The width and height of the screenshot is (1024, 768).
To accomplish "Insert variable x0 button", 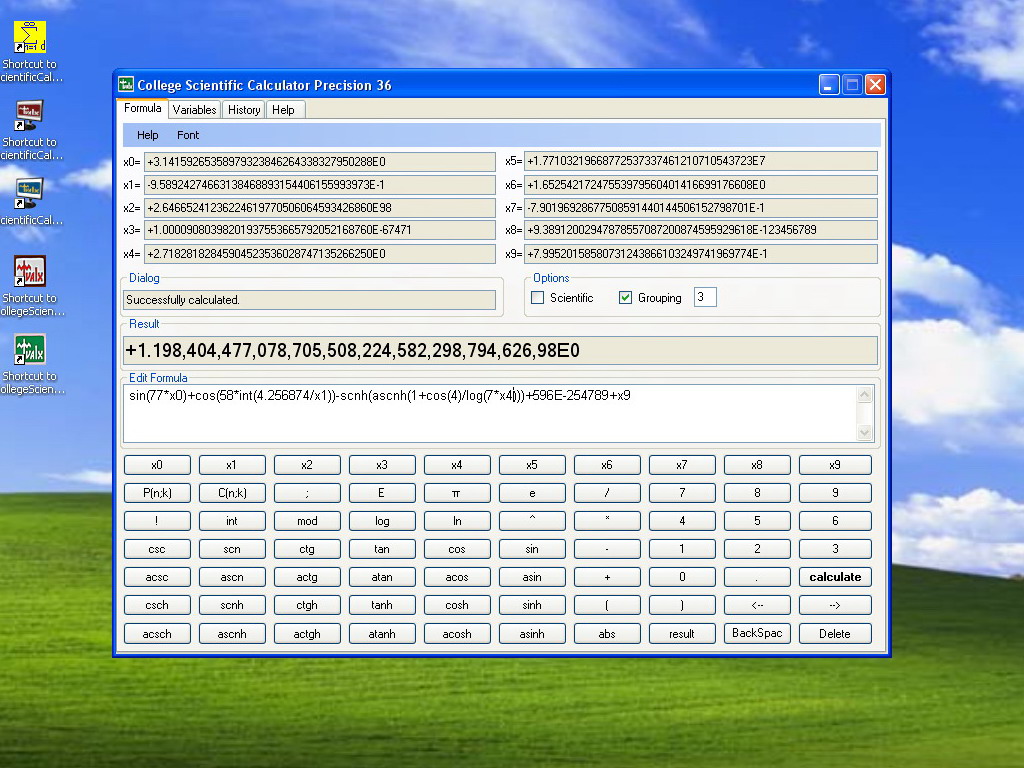I will click(157, 465).
